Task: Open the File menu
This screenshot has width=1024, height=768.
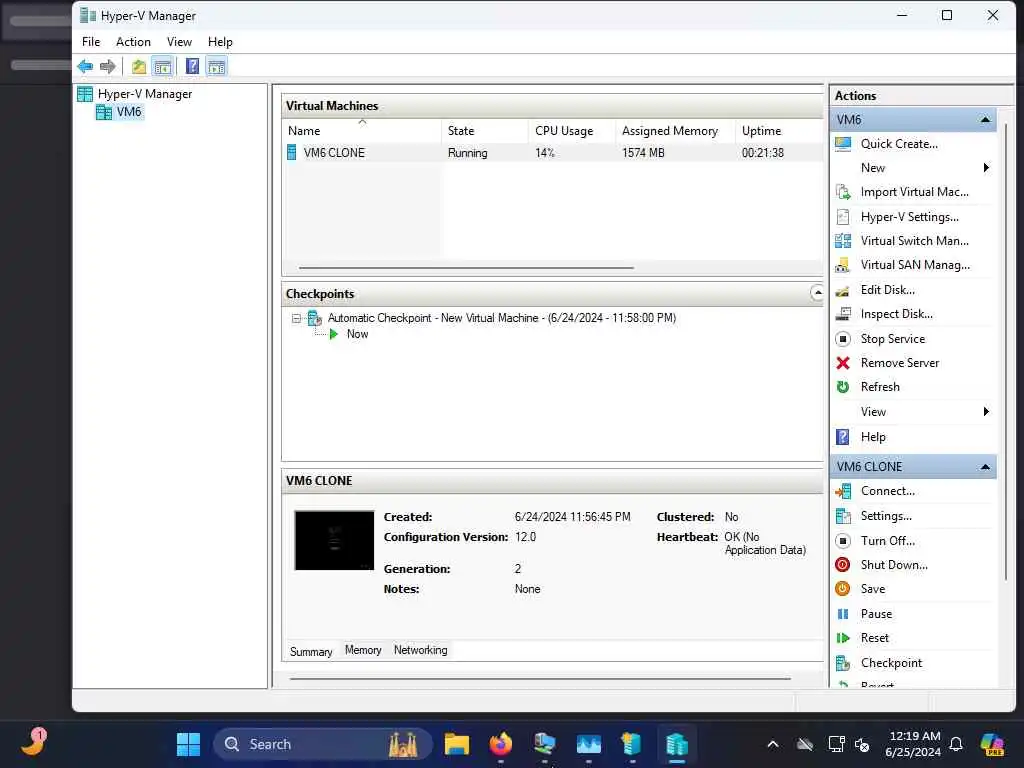Action: (91, 42)
